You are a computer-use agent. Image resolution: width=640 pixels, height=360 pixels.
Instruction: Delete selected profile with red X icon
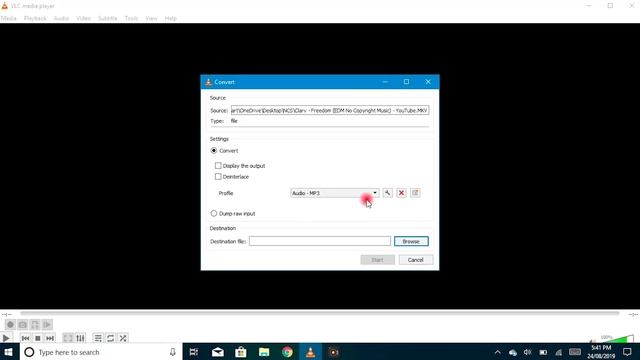tap(401, 193)
